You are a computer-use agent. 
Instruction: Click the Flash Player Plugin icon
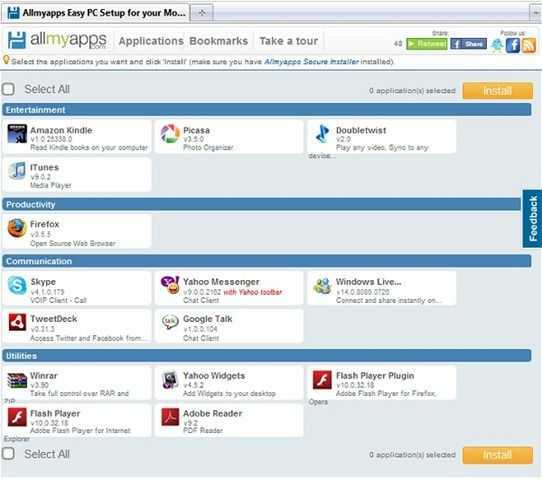point(322,379)
